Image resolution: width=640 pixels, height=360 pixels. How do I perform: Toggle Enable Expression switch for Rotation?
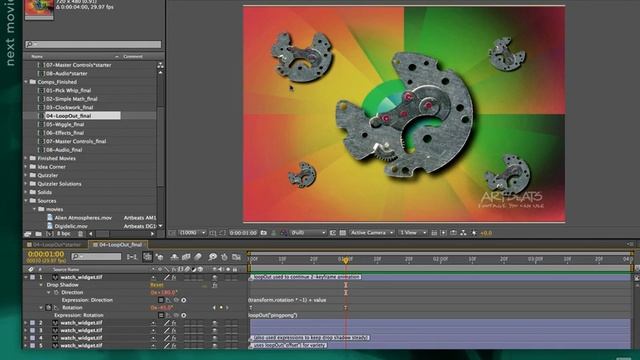(161, 315)
